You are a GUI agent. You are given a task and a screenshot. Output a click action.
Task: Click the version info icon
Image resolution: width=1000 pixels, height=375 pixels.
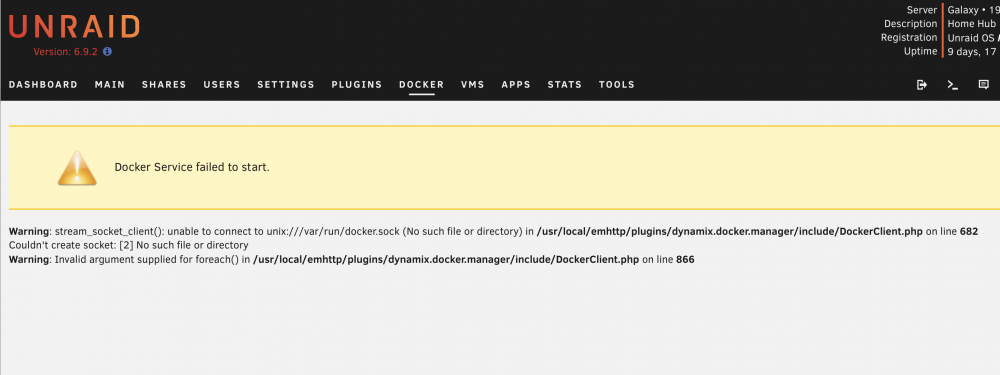pyautogui.click(x=107, y=52)
